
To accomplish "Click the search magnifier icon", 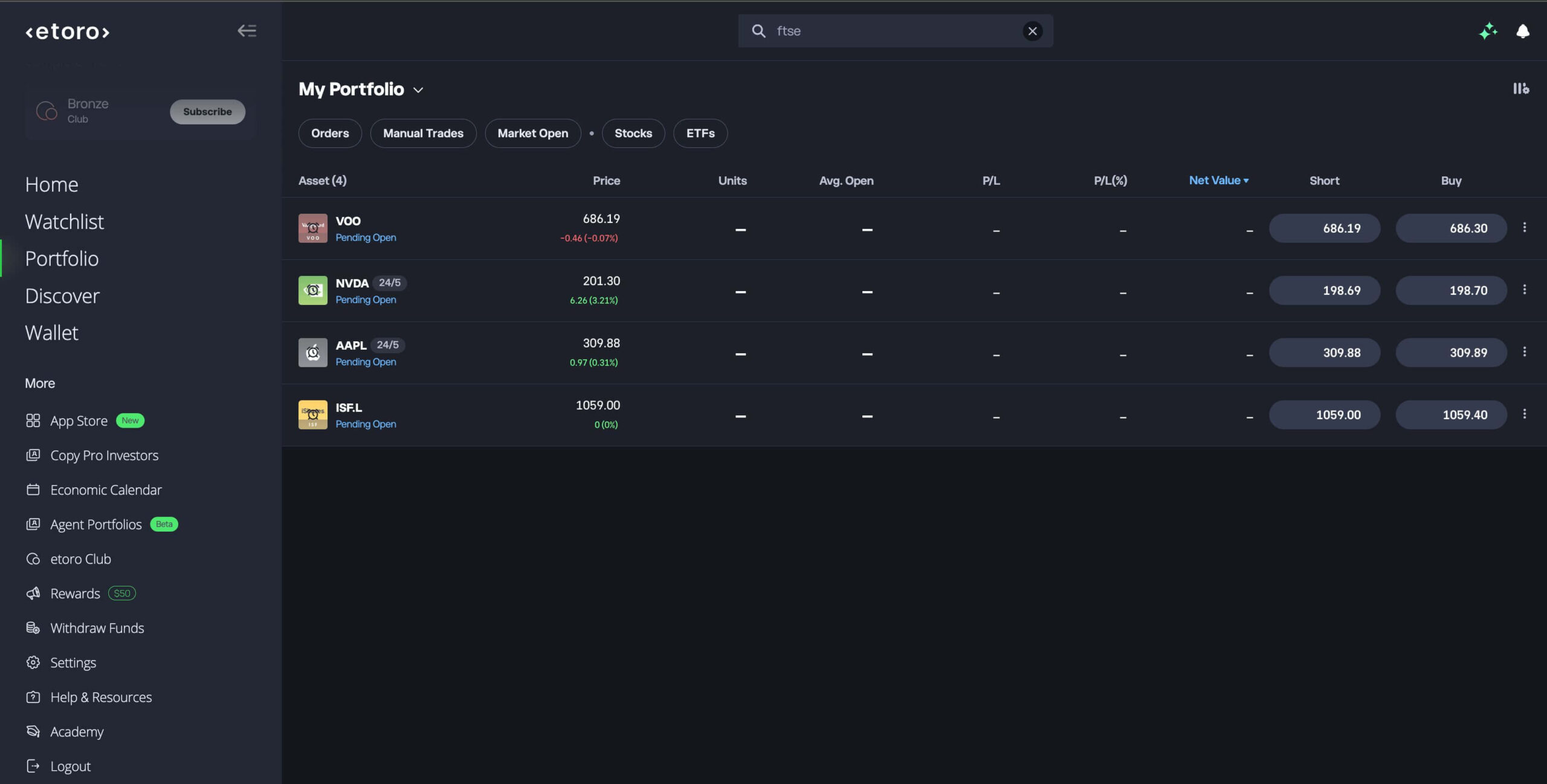I will [758, 31].
